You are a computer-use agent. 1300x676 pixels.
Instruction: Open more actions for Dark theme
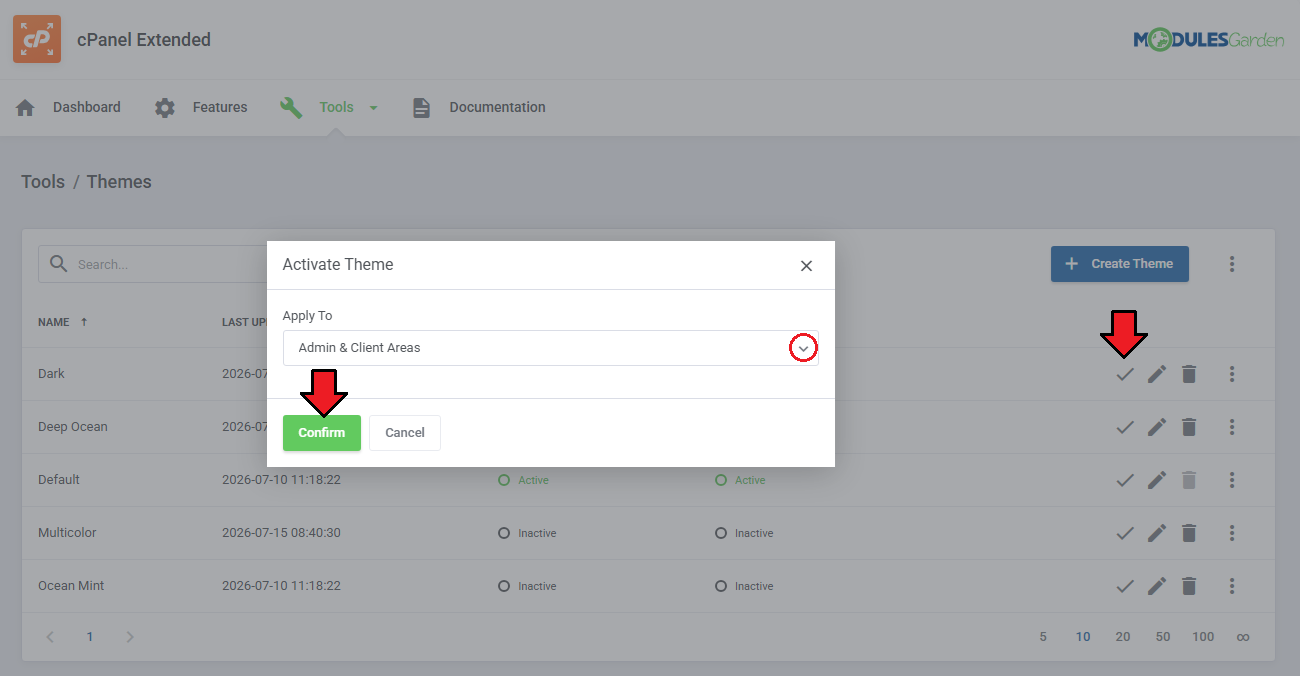[x=1232, y=374]
